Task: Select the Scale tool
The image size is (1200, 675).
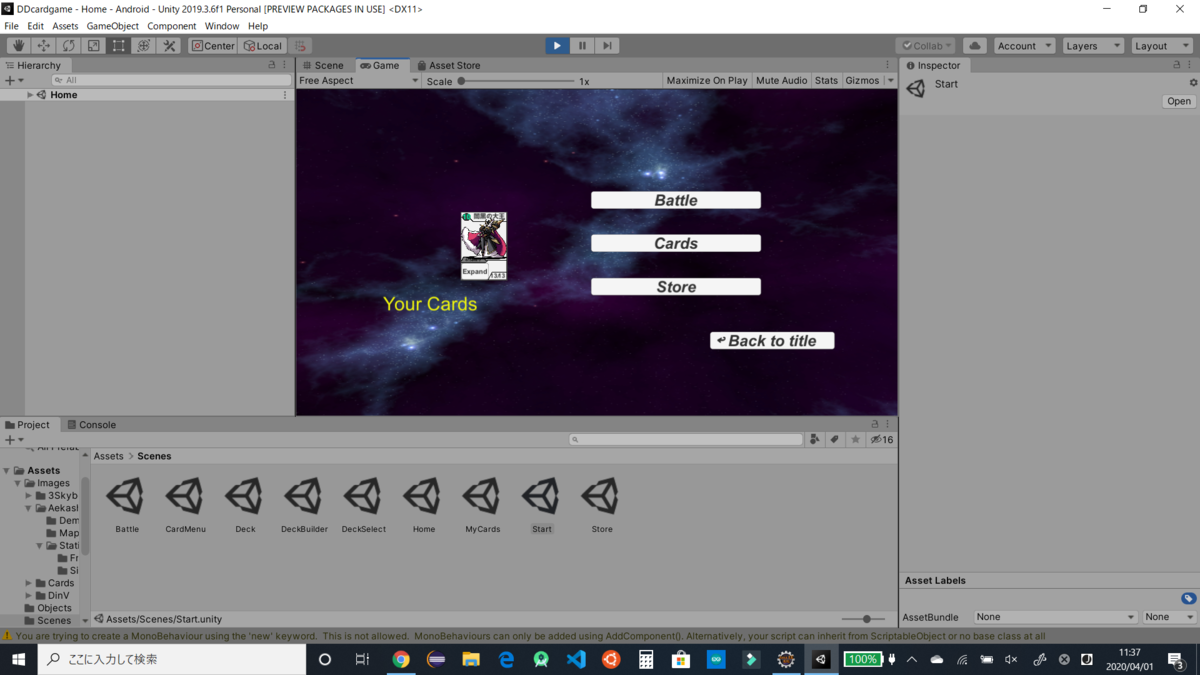Action: click(93, 46)
